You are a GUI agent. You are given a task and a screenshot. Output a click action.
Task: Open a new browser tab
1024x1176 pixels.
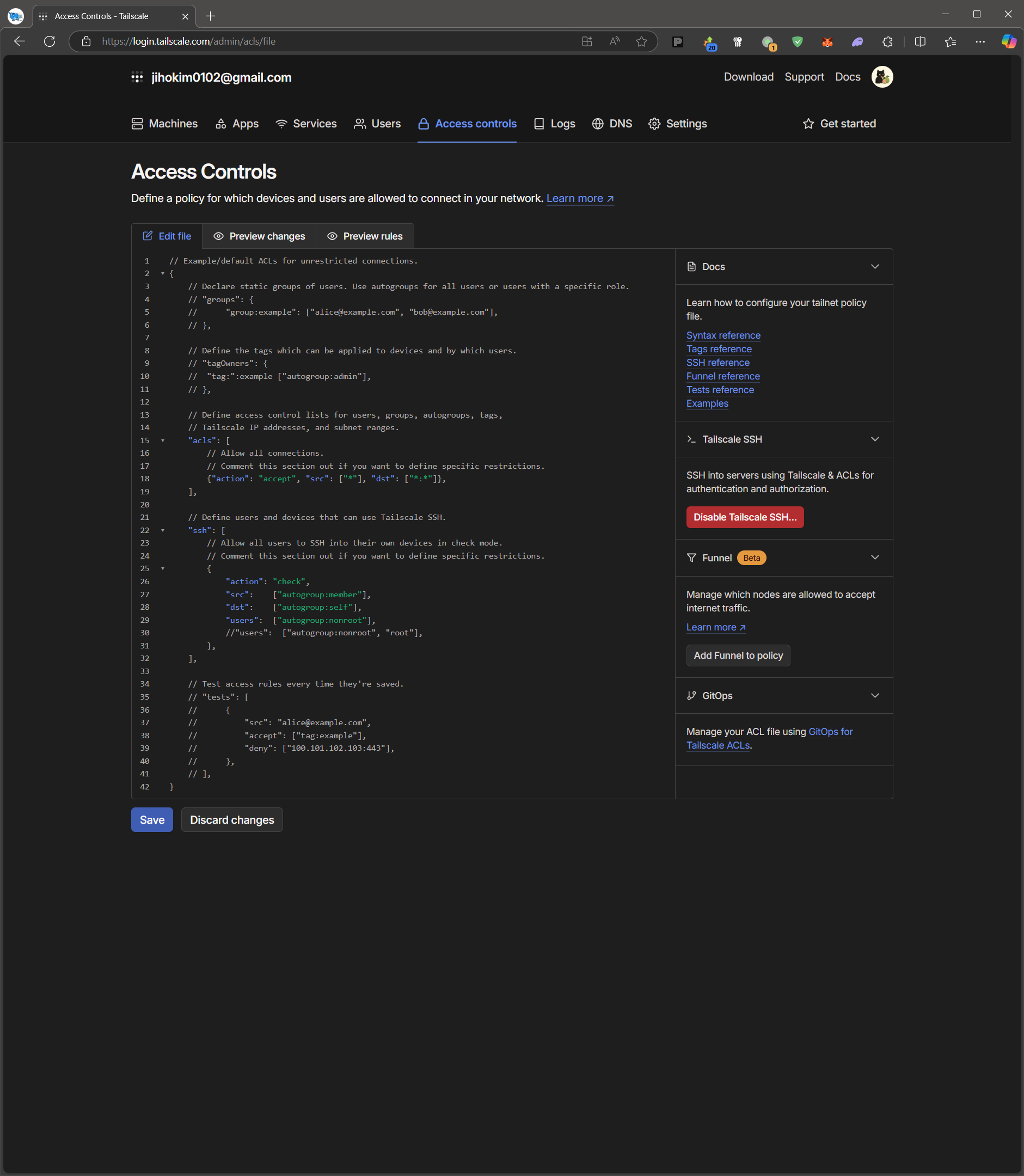(210, 16)
